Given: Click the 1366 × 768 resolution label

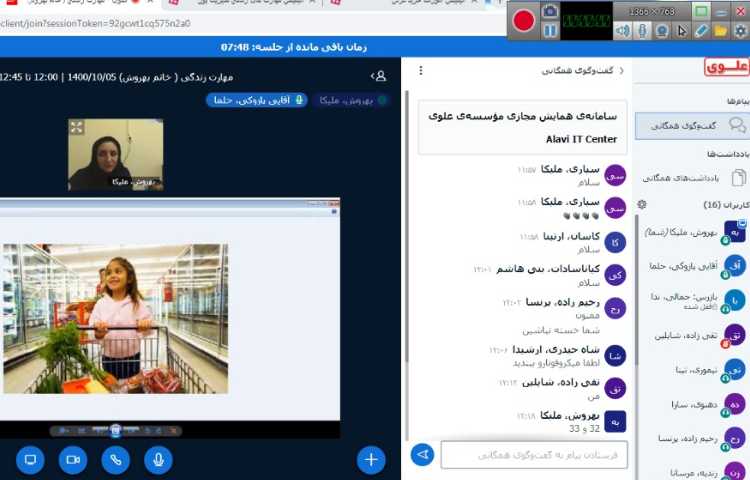Looking at the screenshot, I should [x=652, y=11].
